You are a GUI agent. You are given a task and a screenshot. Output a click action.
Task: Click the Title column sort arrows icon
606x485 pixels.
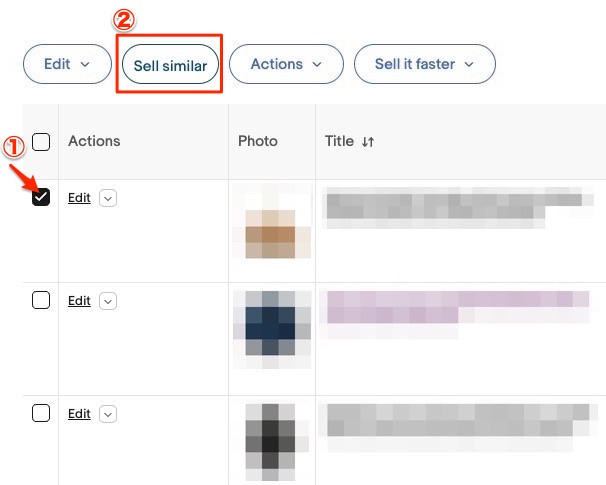click(x=368, y=142)
